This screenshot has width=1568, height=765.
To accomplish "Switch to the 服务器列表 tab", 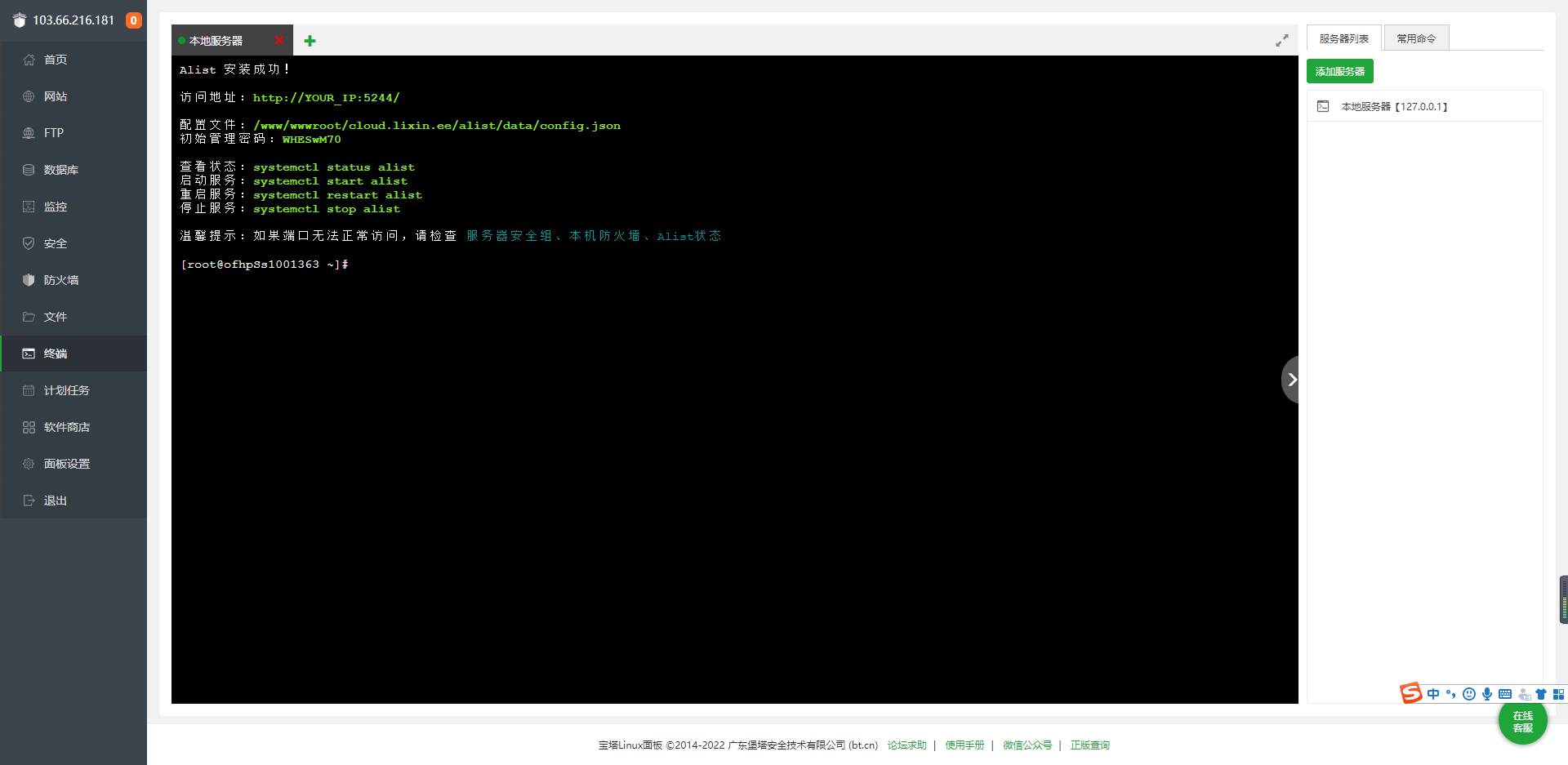I will pos(1343,38).
